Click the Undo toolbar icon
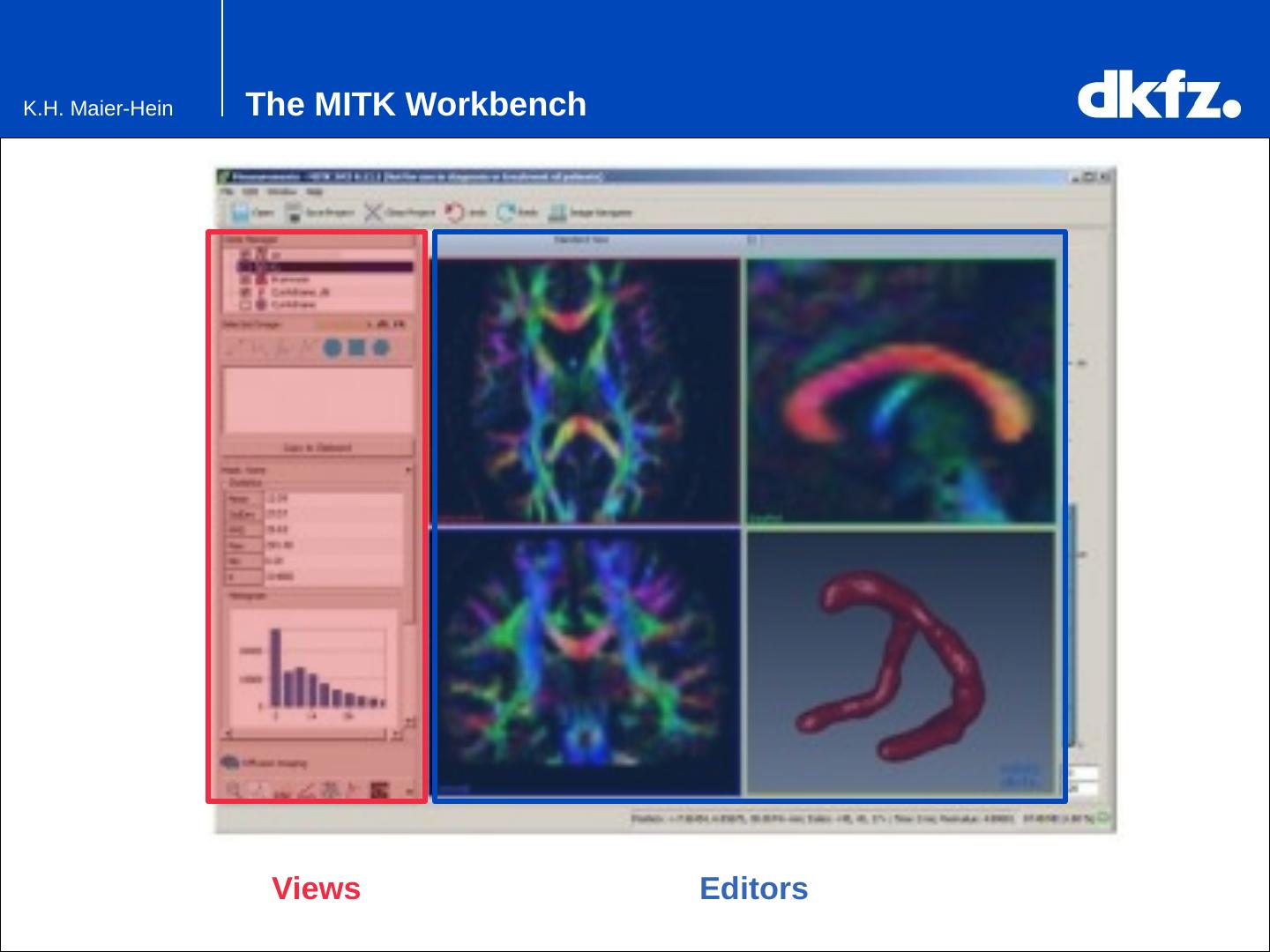The height and width of the screenshot is (952, 1270). 454,212
